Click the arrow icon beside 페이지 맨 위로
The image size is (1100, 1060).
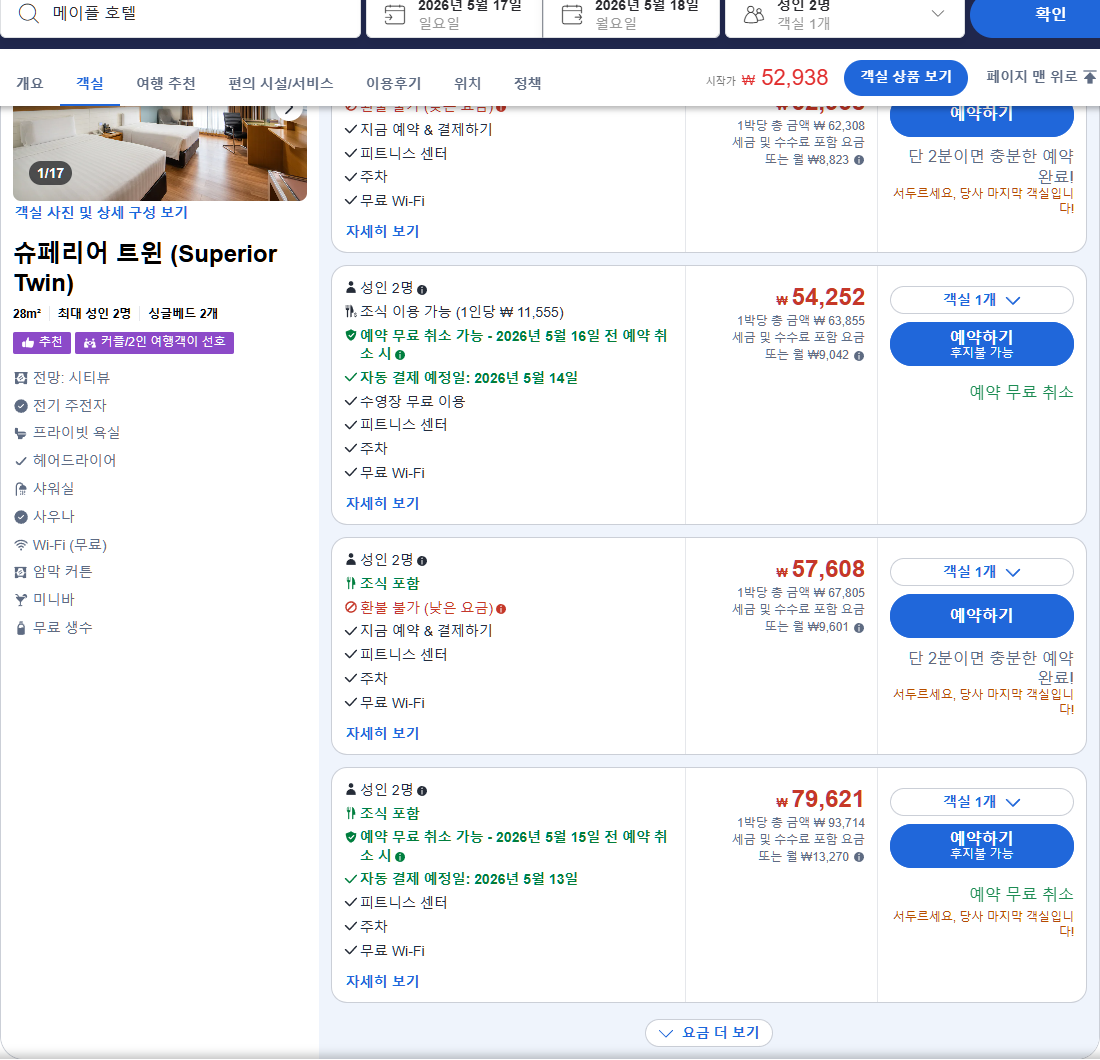click(x=1089, y=76)
